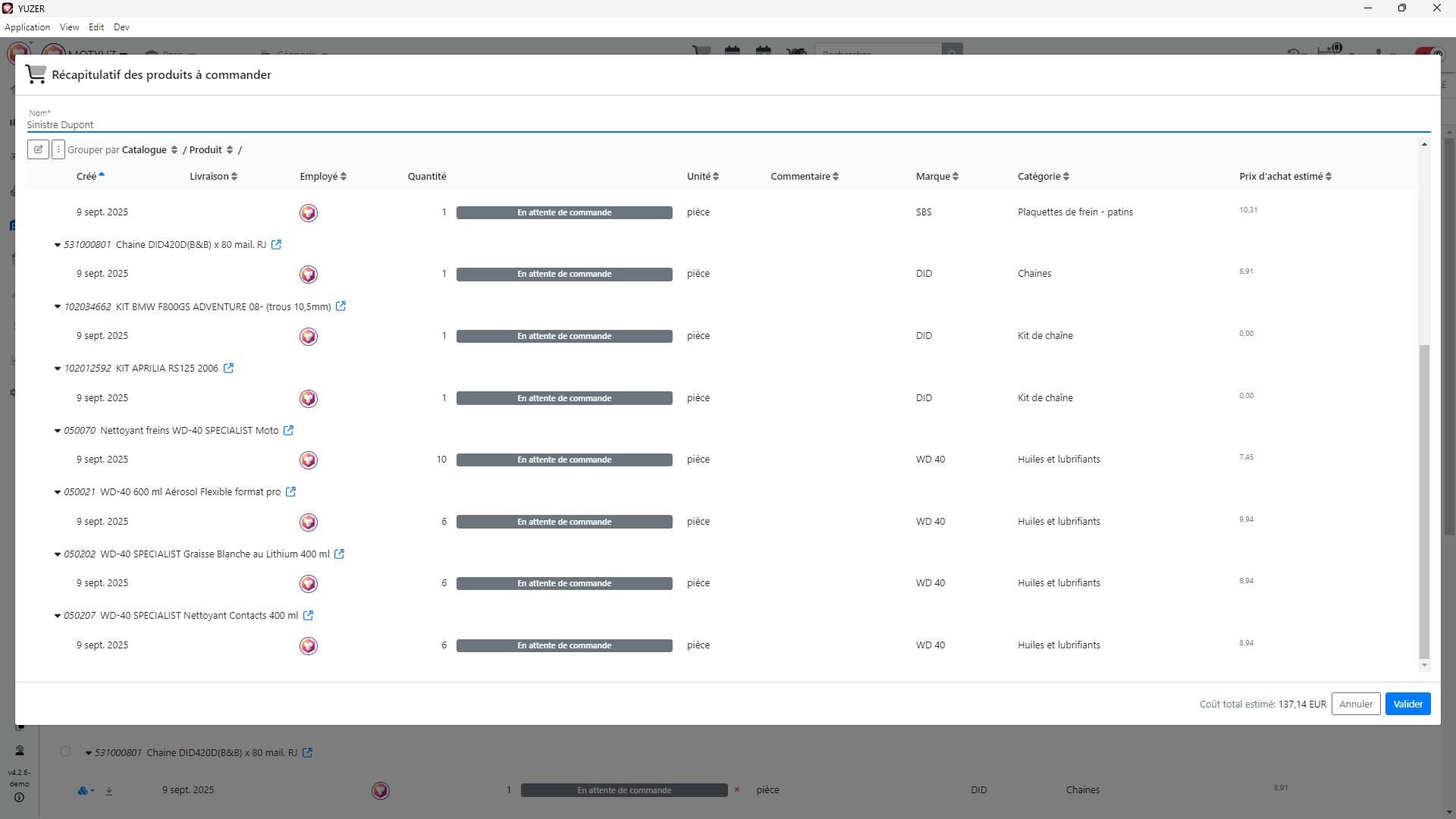Open external link for Nettoyant freins WD-40
1456x819 pixels.
(288, 431)
